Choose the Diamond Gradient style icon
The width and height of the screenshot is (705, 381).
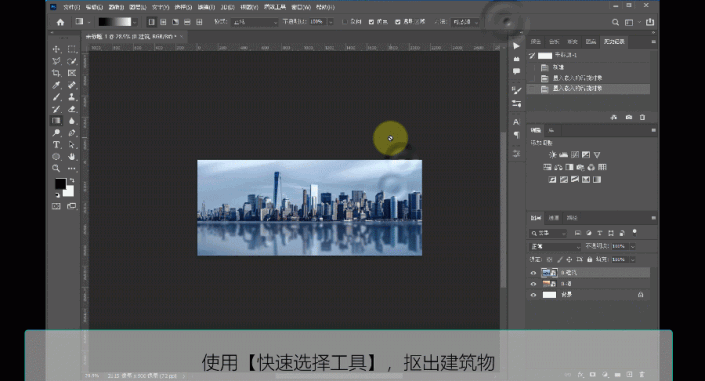pyautogui.click(x=199, y=22)
